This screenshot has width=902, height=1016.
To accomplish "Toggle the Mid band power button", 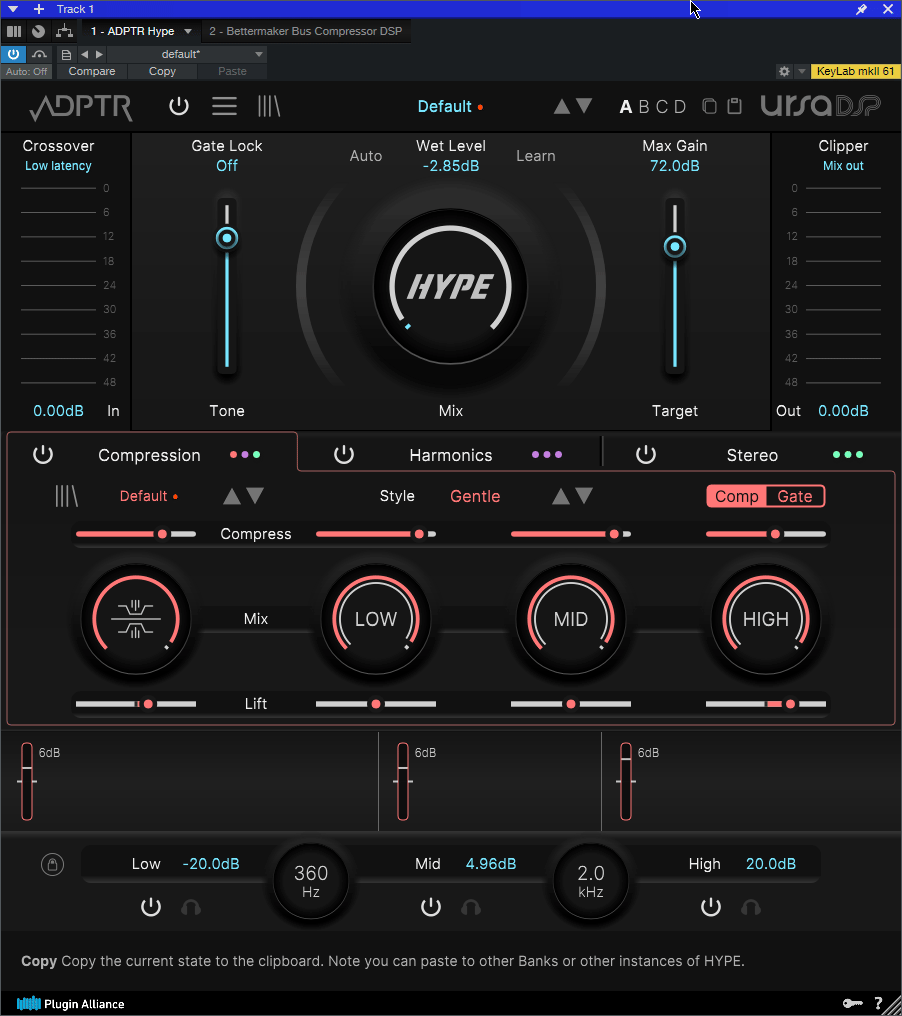I will [431, 907].
